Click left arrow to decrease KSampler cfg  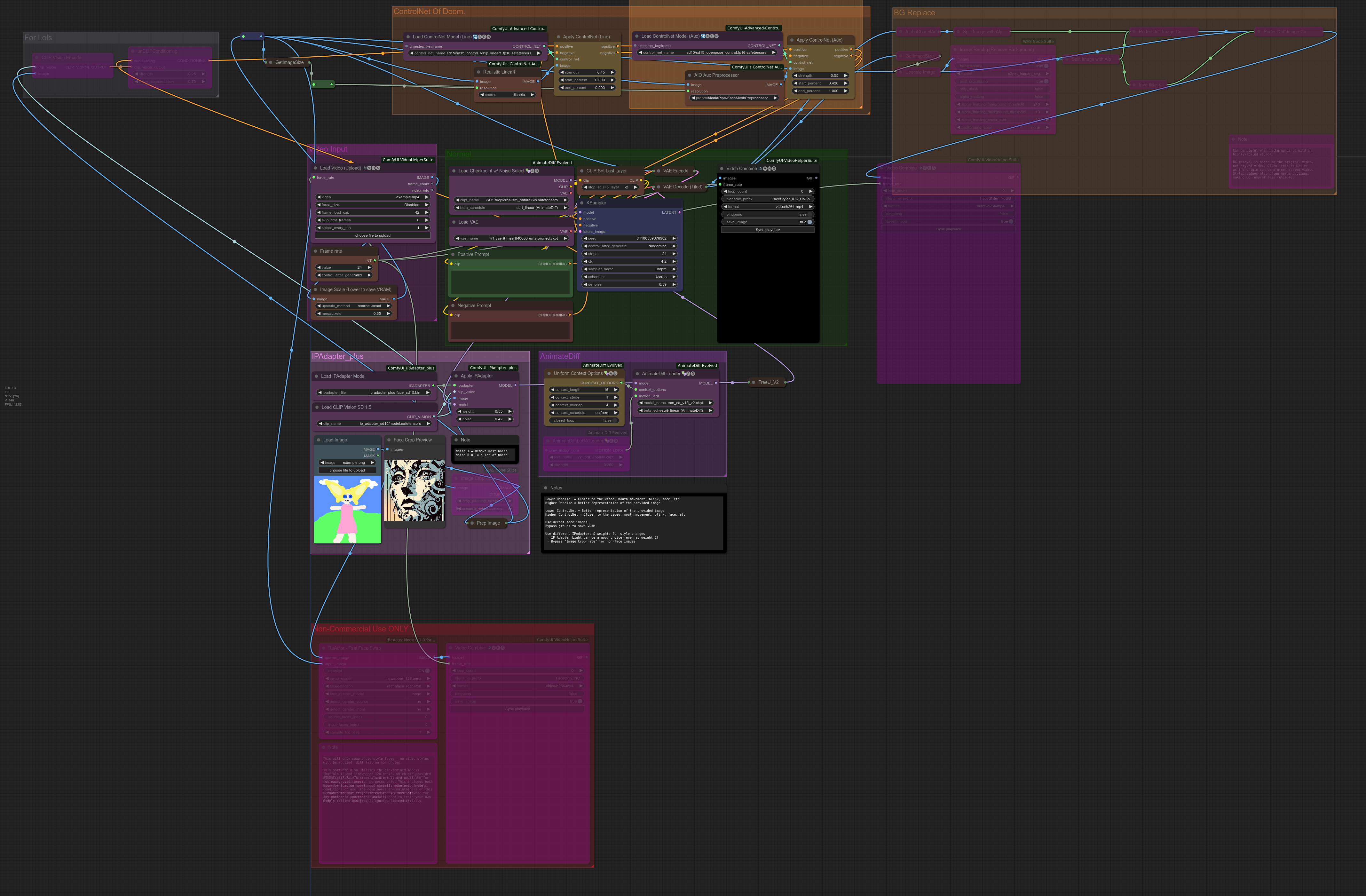coord(585,261)
